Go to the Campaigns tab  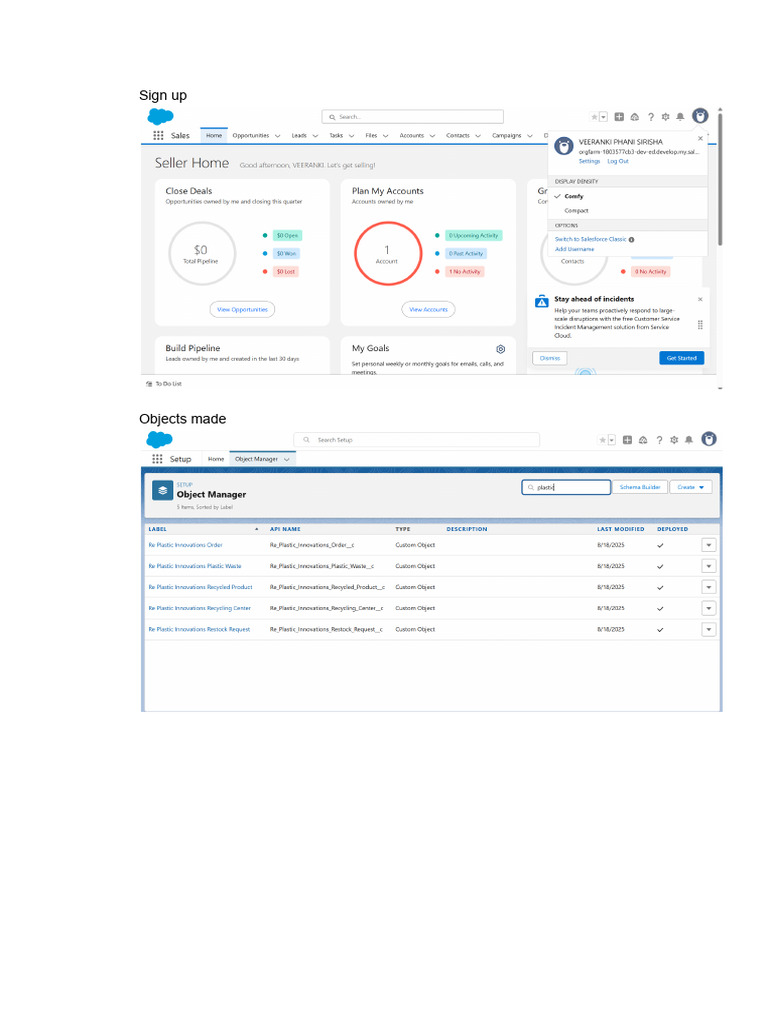[506, 135]
